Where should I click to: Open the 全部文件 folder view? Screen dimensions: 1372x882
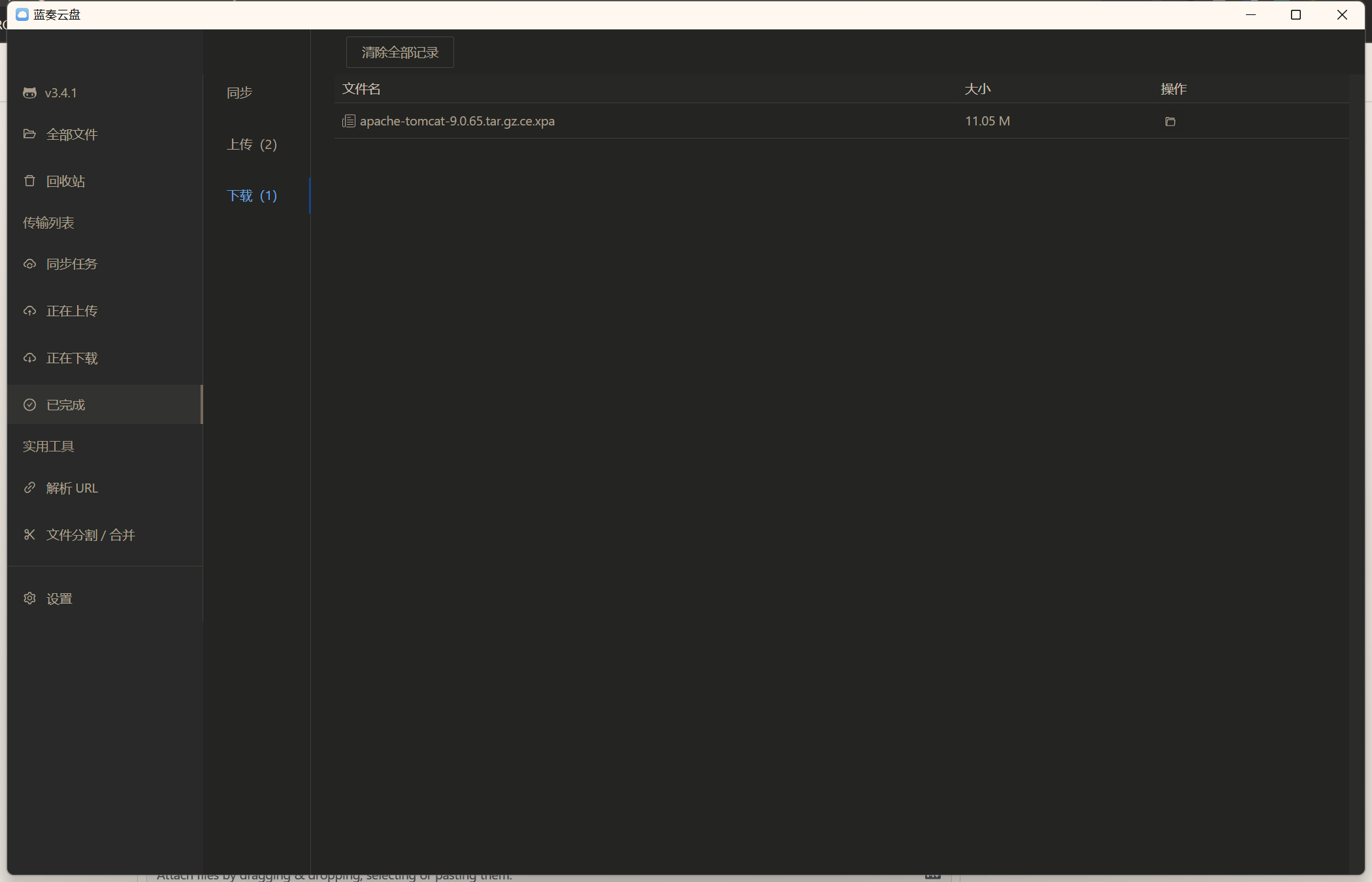(x=72, y=134)
